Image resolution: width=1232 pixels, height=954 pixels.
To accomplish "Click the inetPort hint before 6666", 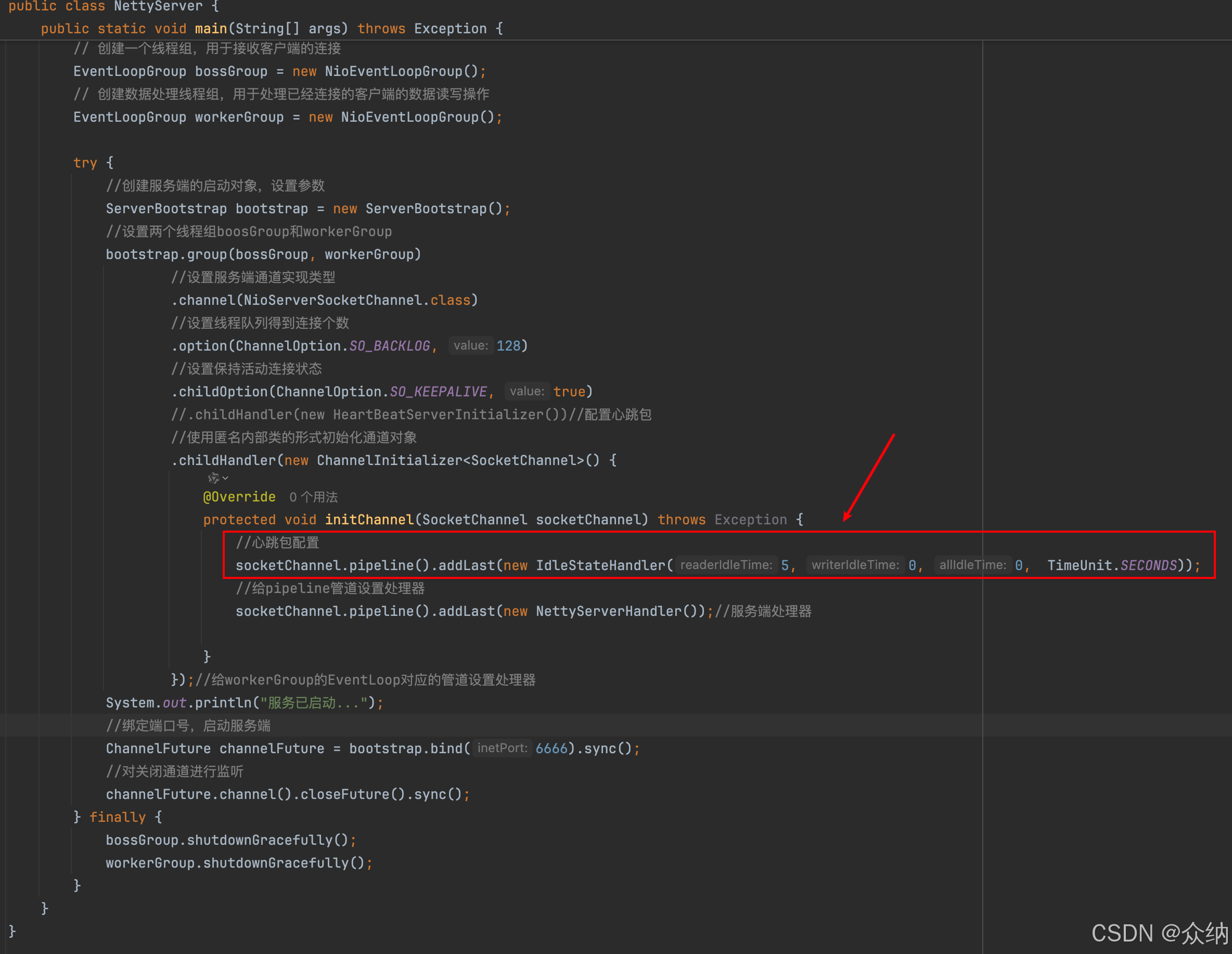I will [x=502, y=748].
